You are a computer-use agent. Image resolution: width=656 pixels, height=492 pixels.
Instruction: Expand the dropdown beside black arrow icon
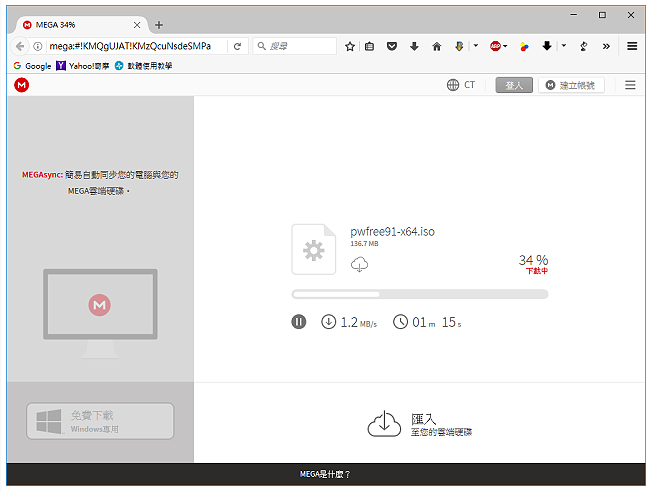[x=564, y=46]
